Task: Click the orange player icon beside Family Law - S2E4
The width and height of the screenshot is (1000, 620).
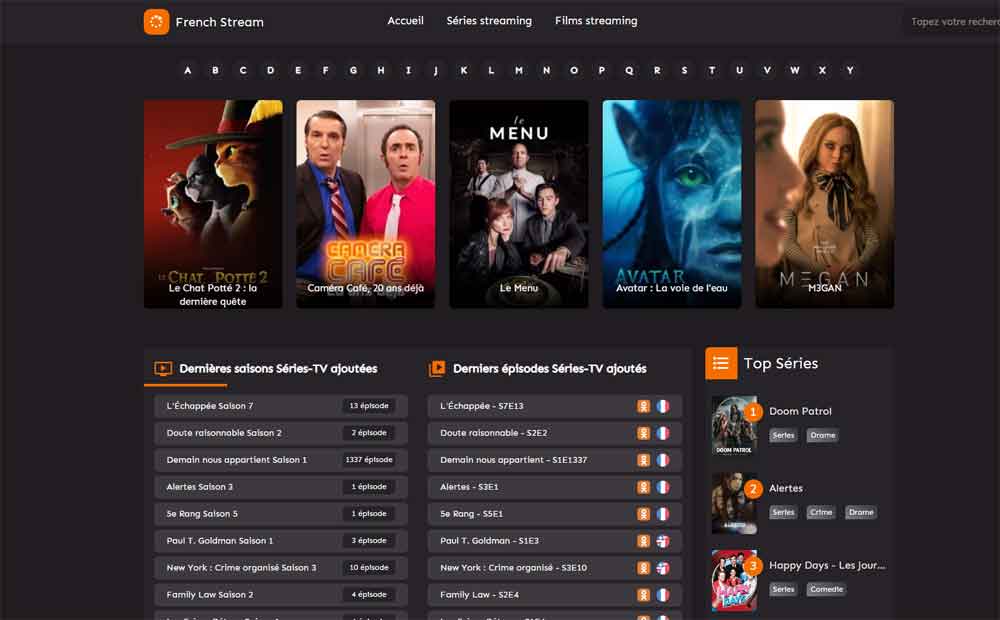Action: click(643, 595)
